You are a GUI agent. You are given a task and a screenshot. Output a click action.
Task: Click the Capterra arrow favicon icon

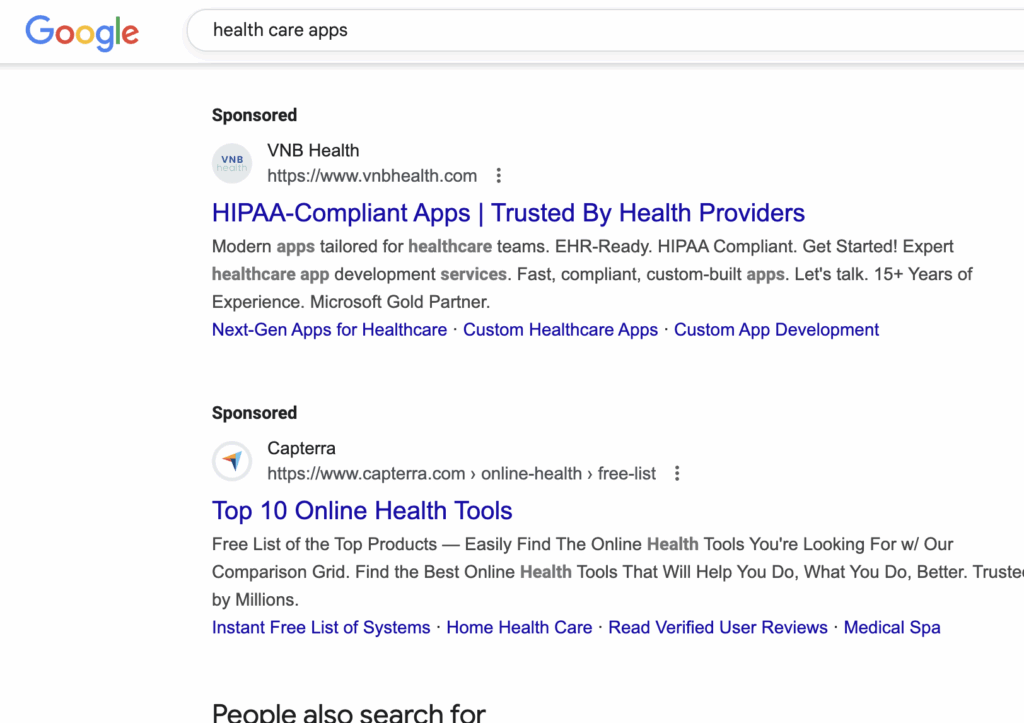(232, 461)
